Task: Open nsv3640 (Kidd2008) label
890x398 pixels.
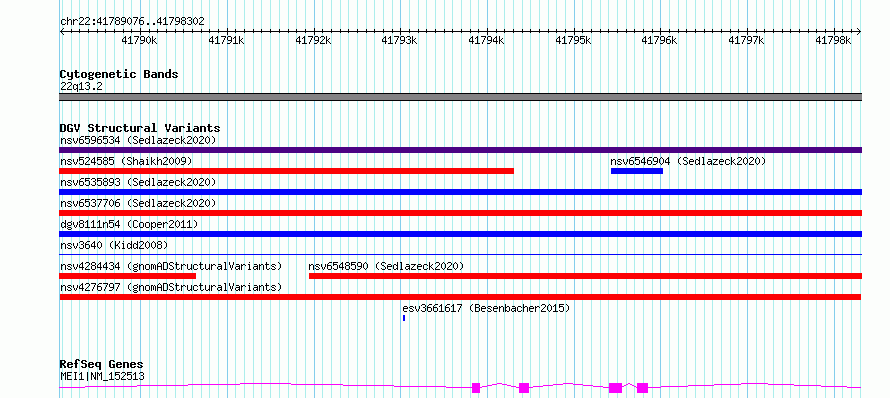Action: pyautogui.click(x=114, y=245)
